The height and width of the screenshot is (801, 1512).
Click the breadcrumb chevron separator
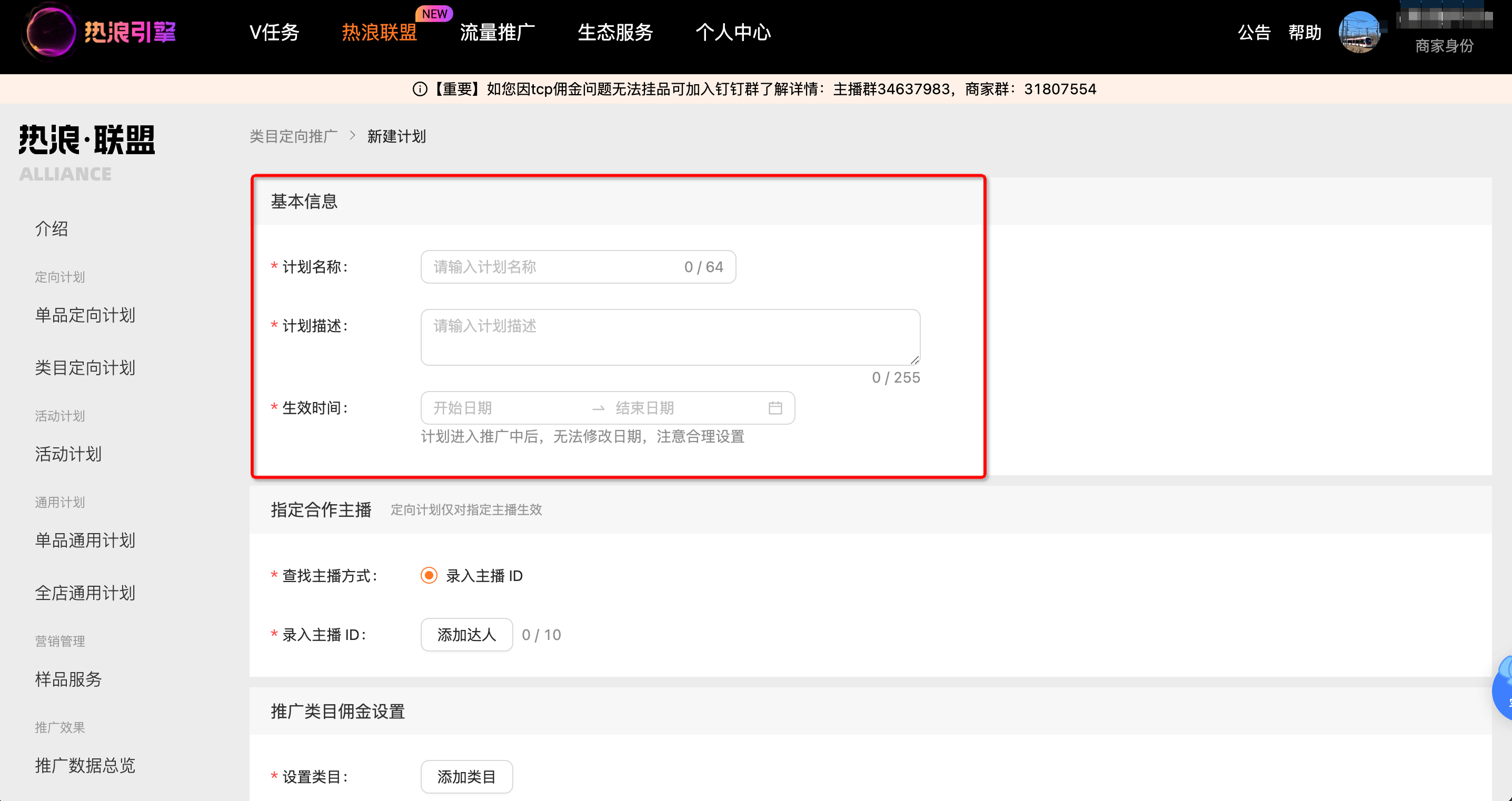pos(353,136)
